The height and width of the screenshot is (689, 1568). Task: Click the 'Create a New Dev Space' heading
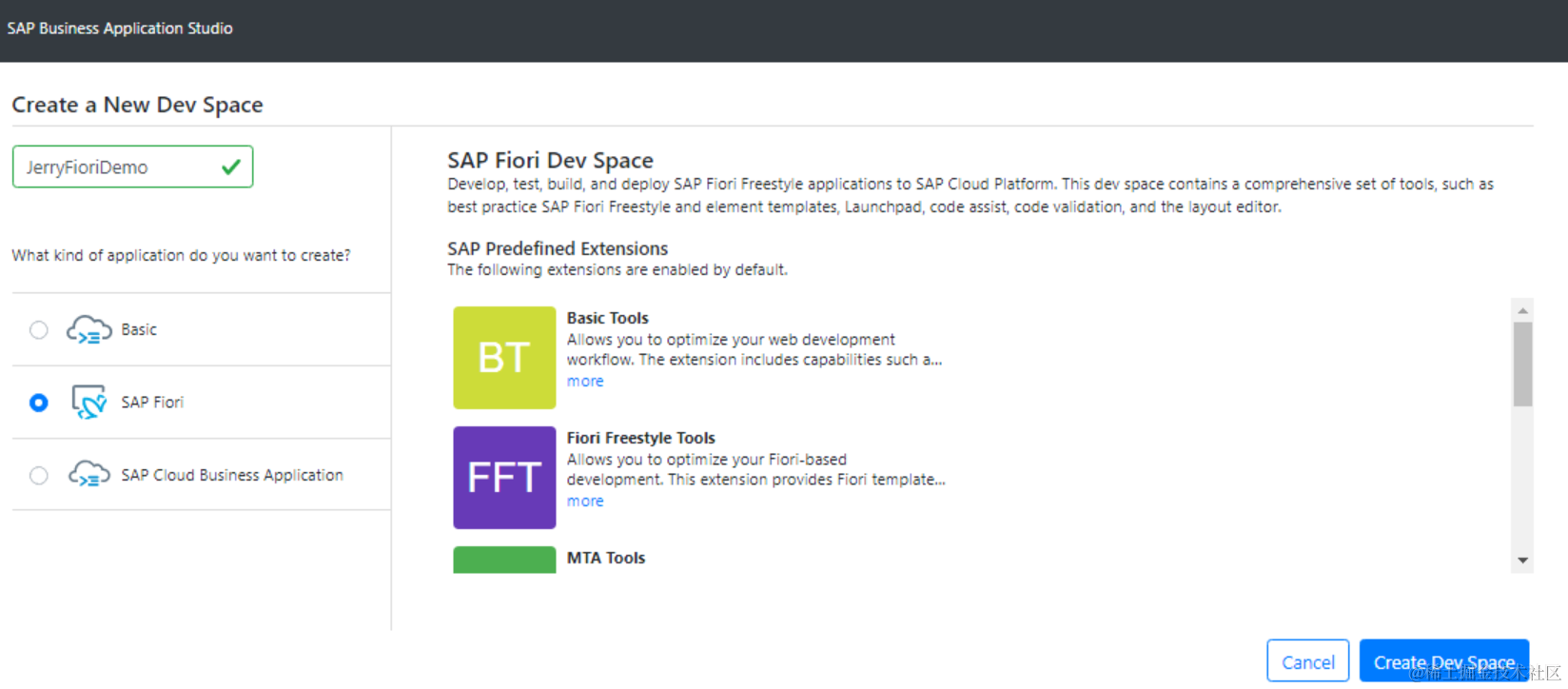(137, 105)
